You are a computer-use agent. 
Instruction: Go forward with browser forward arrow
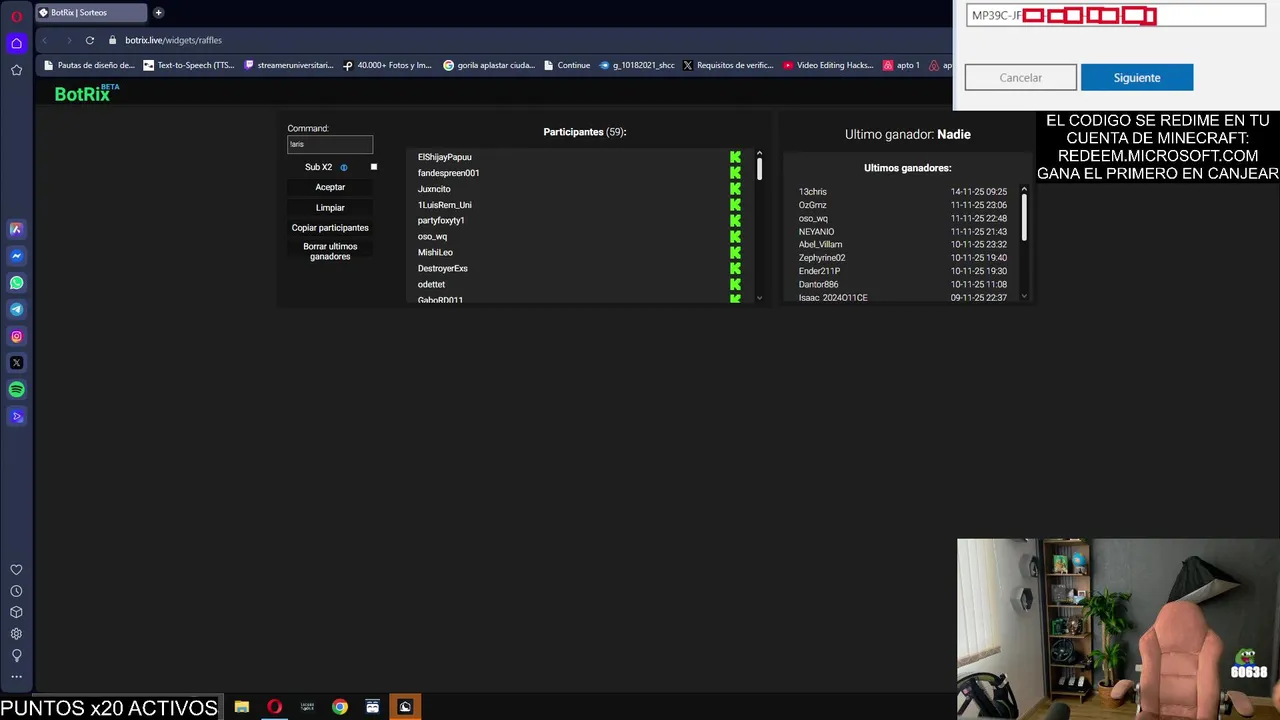tap(68, 40)
